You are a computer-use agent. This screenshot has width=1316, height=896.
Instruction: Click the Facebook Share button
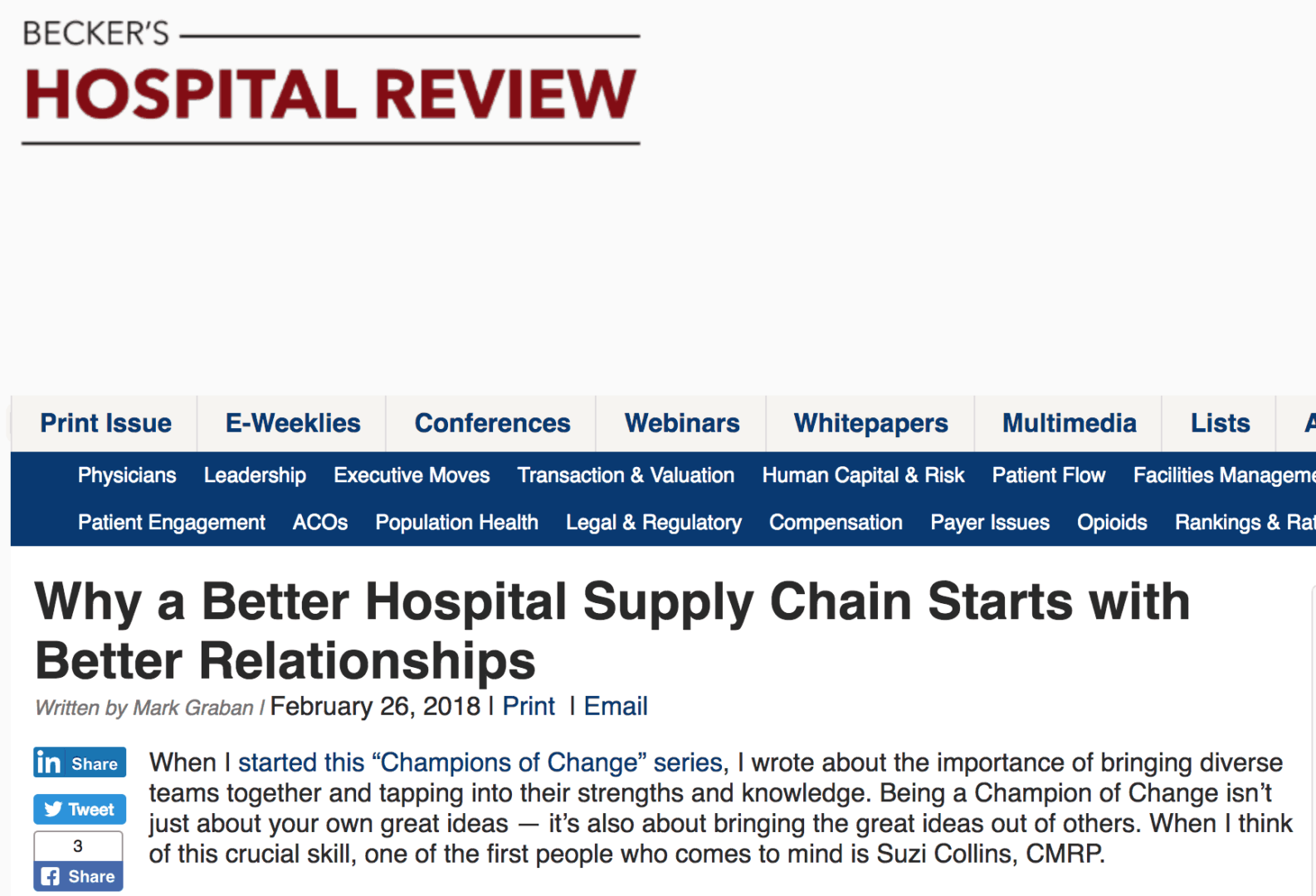[79, 876]
